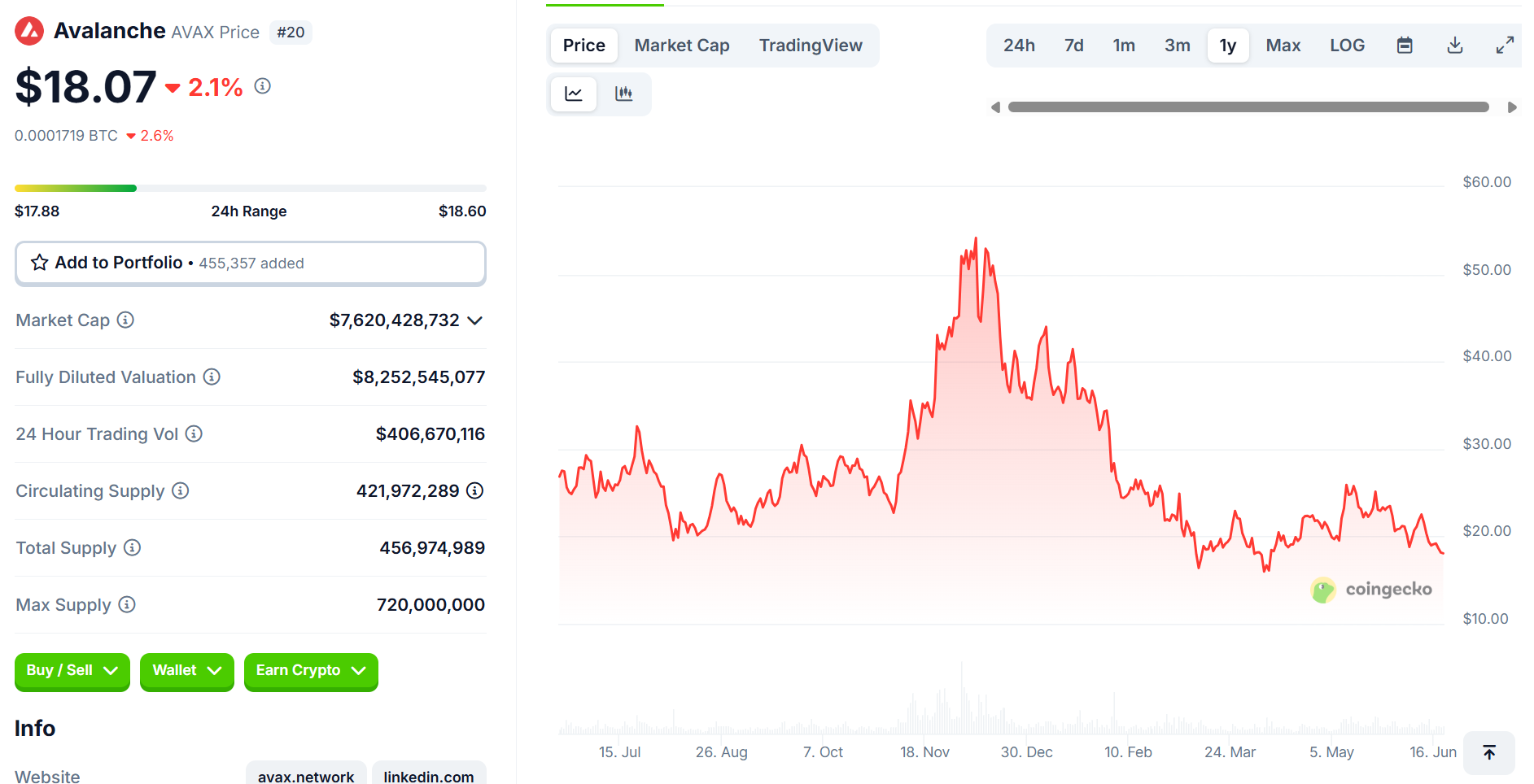Download chart data icon
The image size is (1534, 784).
pos(1455,46)
